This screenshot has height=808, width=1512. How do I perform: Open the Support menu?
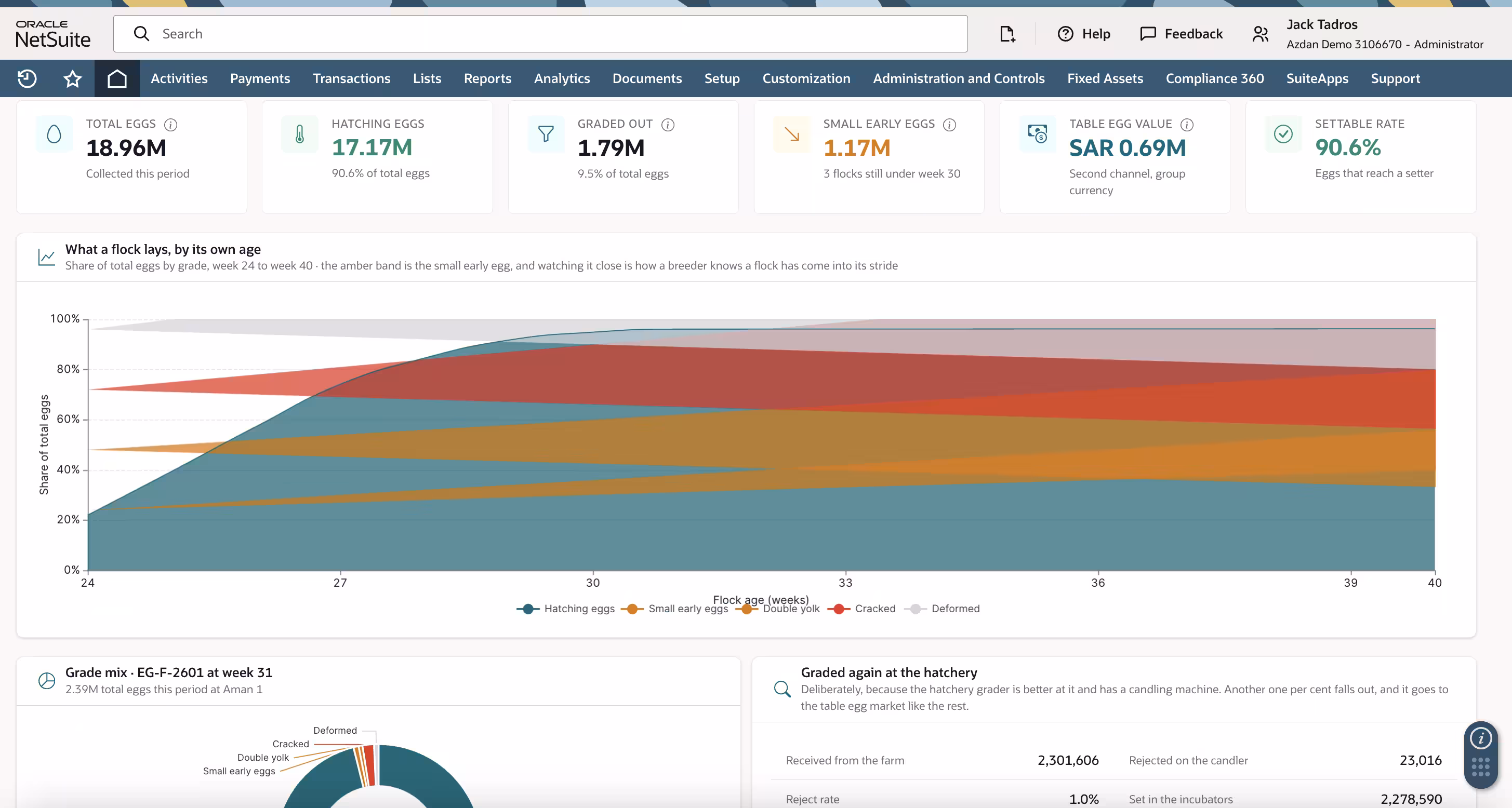pyautogui.click(x=1395, y=78)
